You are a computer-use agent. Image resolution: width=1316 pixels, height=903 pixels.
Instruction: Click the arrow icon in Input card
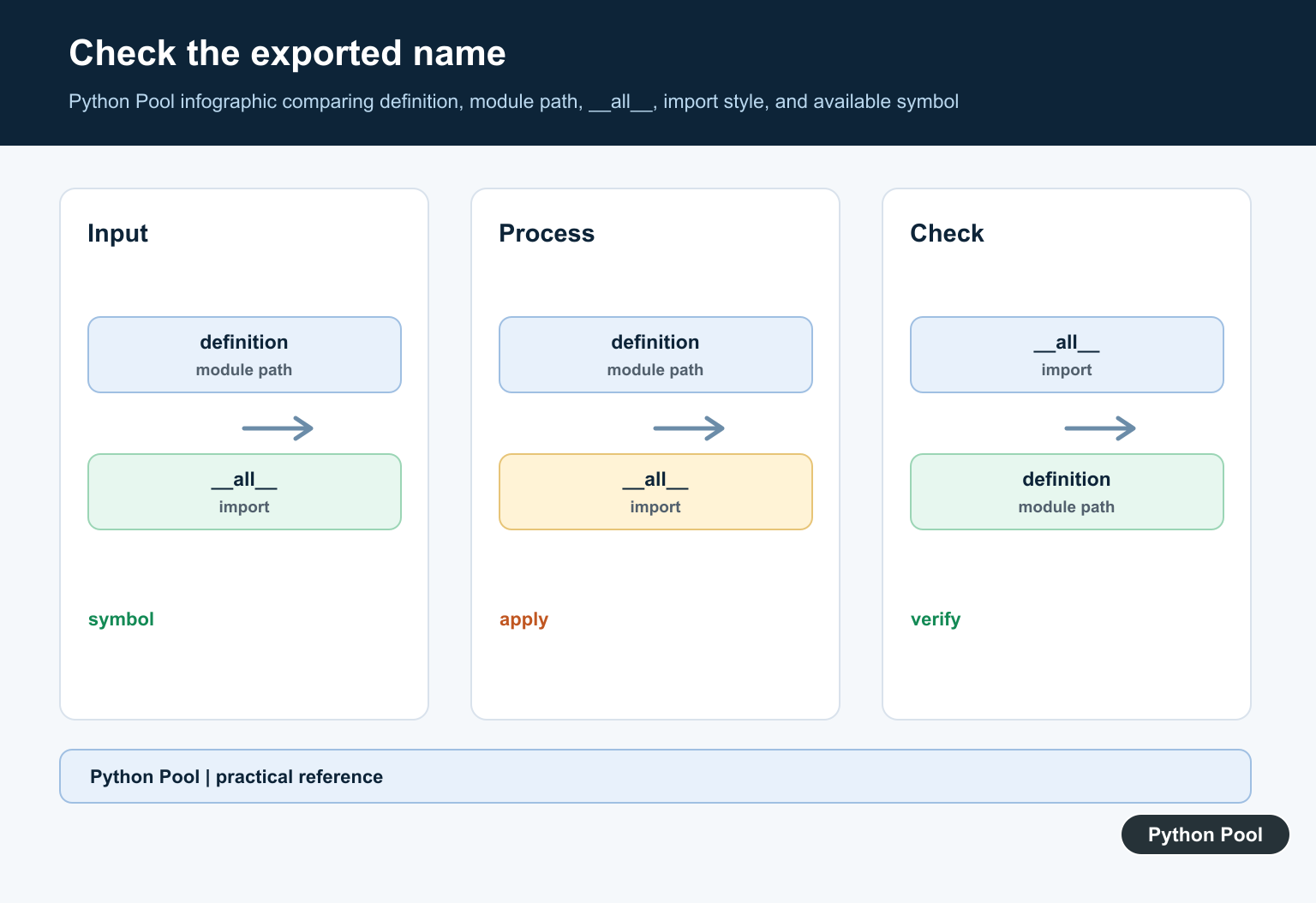pos(278,428)
